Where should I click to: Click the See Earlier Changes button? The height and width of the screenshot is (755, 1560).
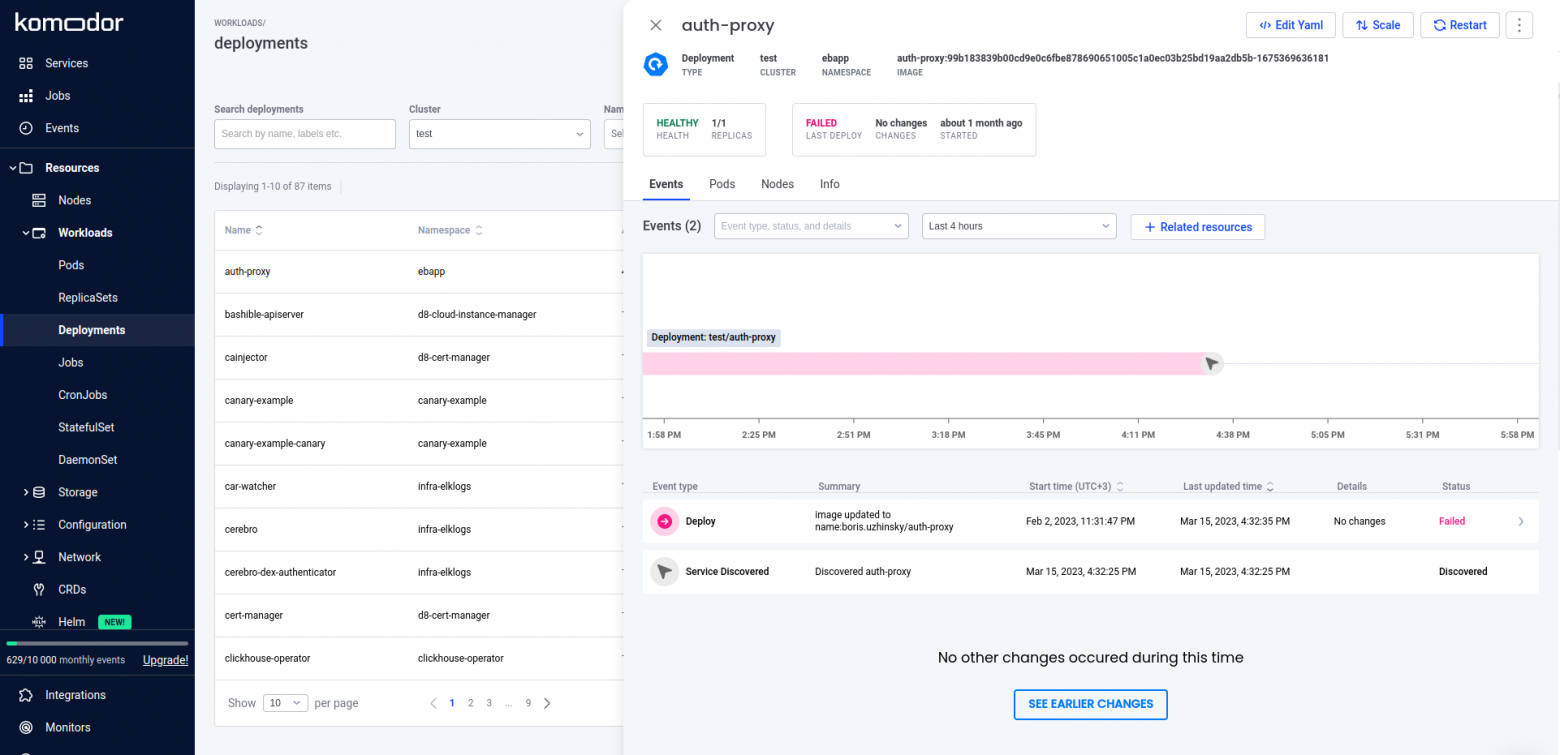[1090, 704]
